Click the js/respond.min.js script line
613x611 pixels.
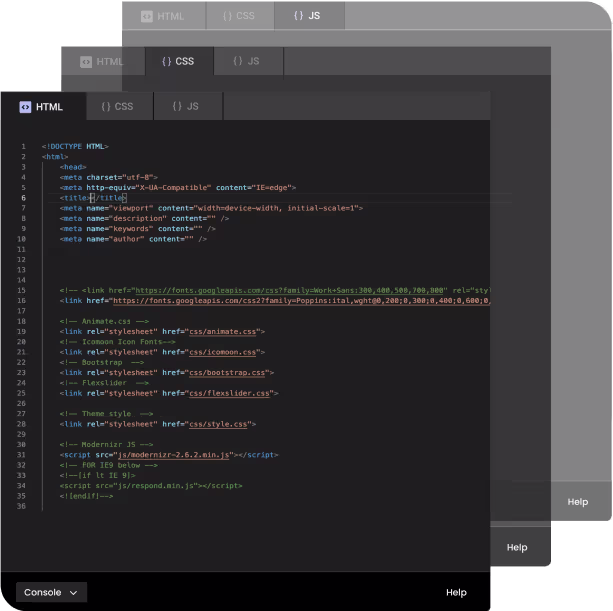click(x=151, y=486)
